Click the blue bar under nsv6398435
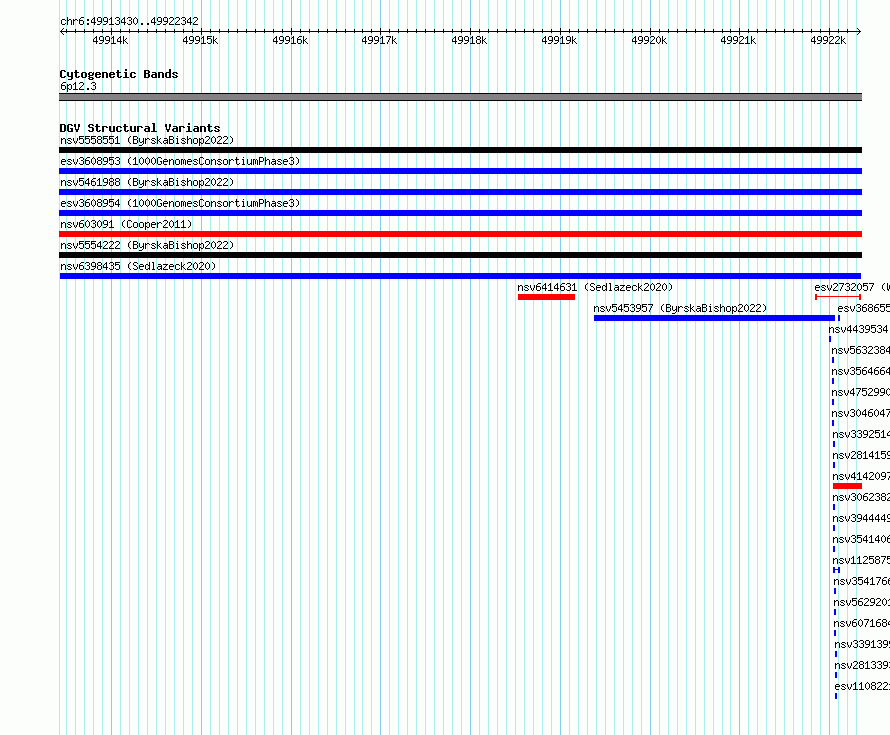The height and width of the screenshot is (735, 890). (460, 276)
